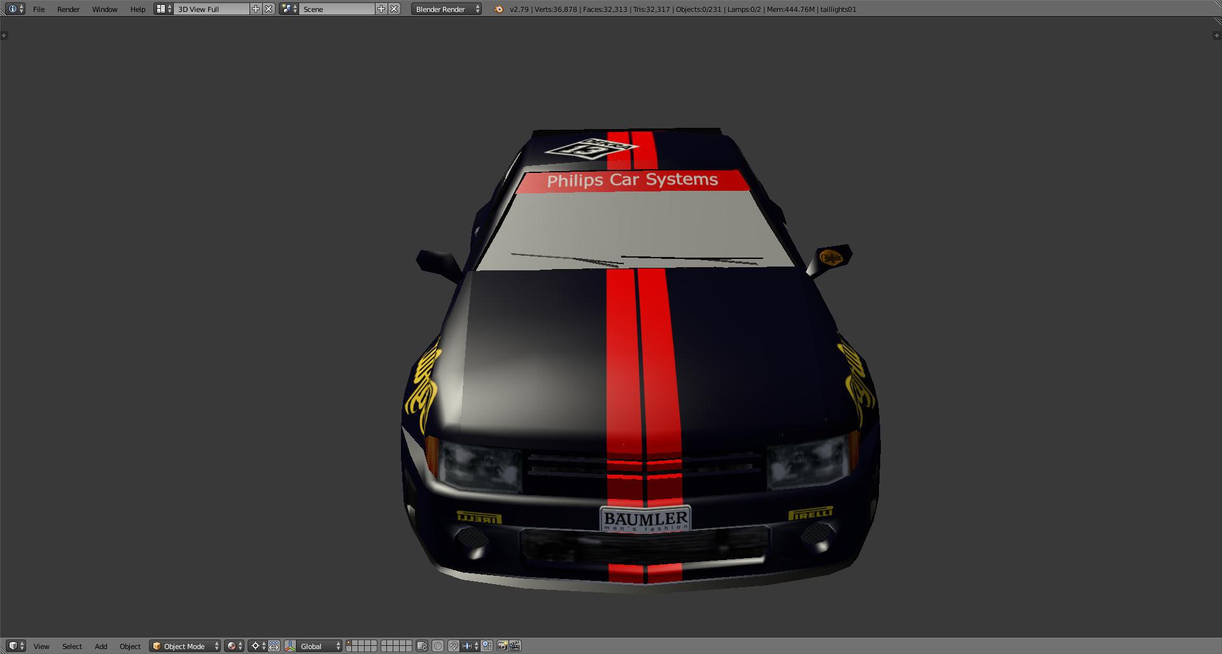Open the 3D View editor type selector
1222x654 pixels.
(x=16, y=646)
